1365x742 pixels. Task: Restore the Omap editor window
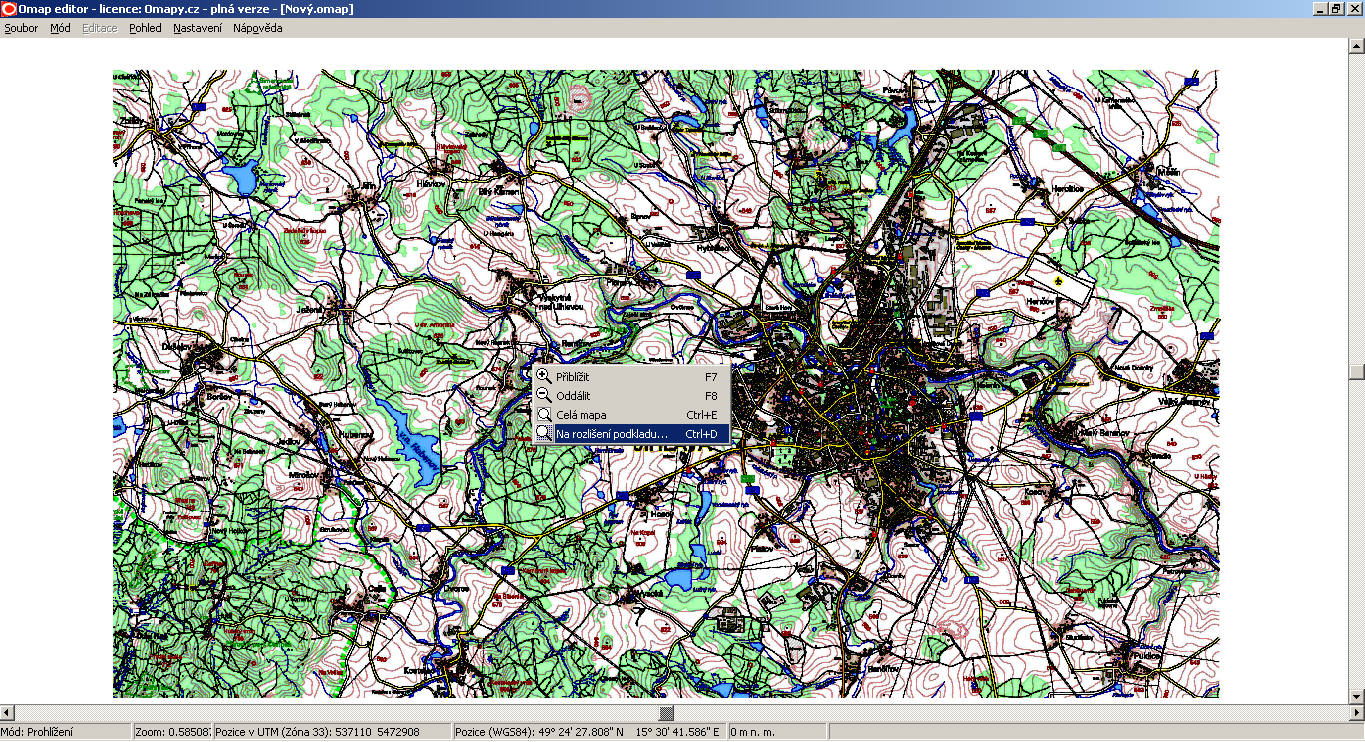(1337, 9)
